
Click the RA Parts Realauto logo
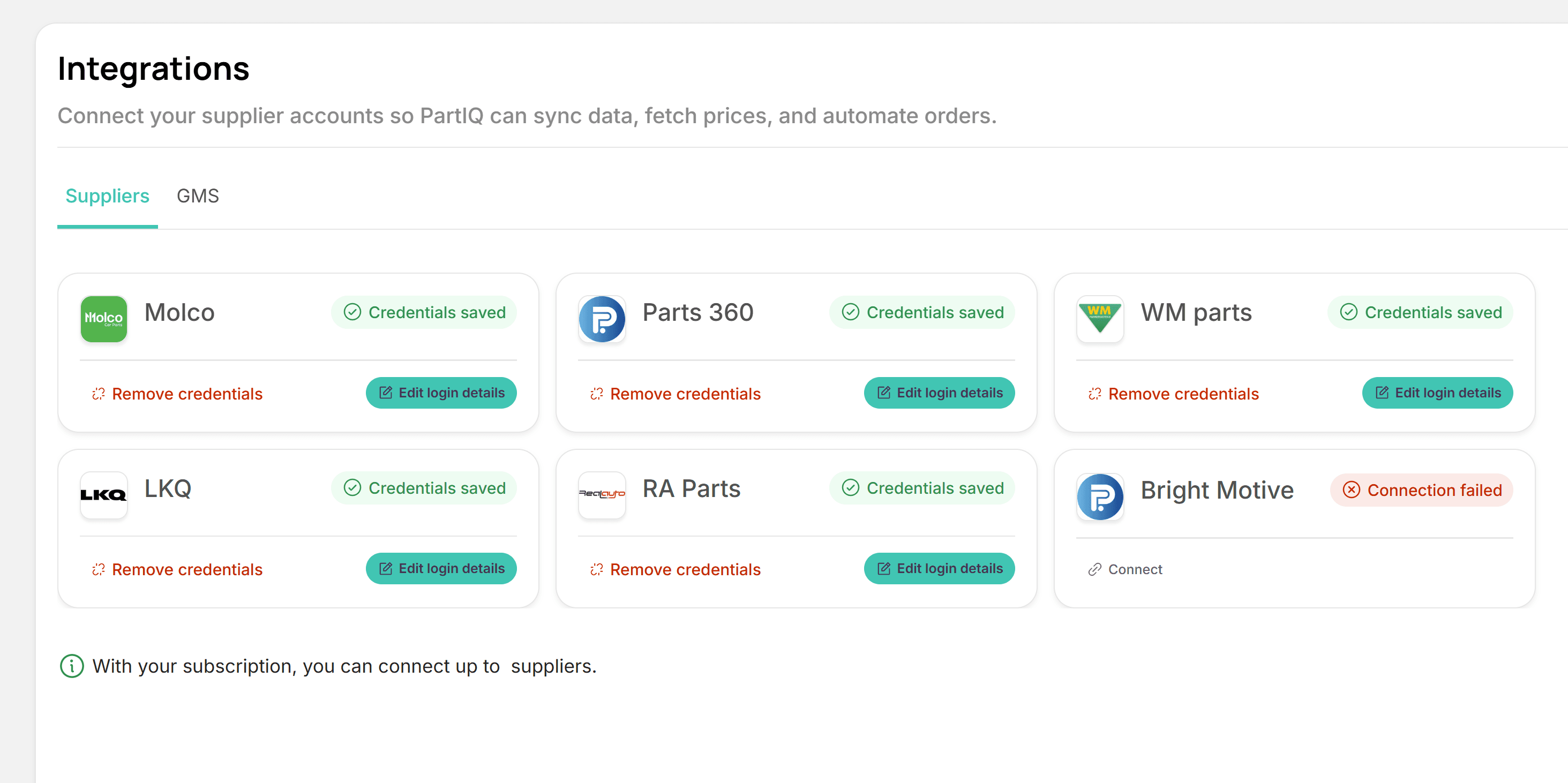pyautogui.click(x=602, y=495)
